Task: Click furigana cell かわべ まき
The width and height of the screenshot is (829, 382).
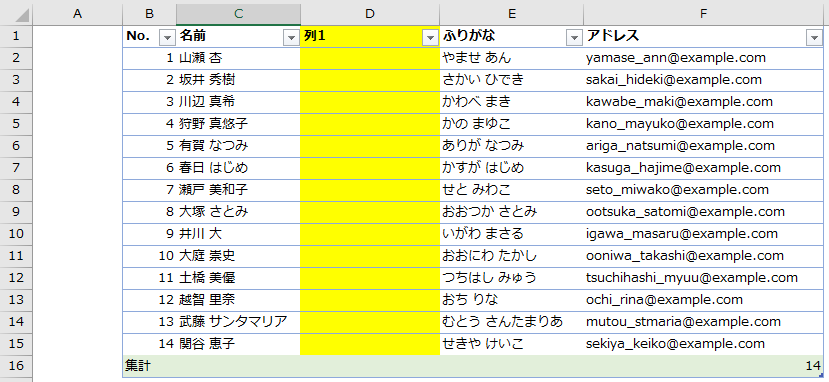Action: 511,102
